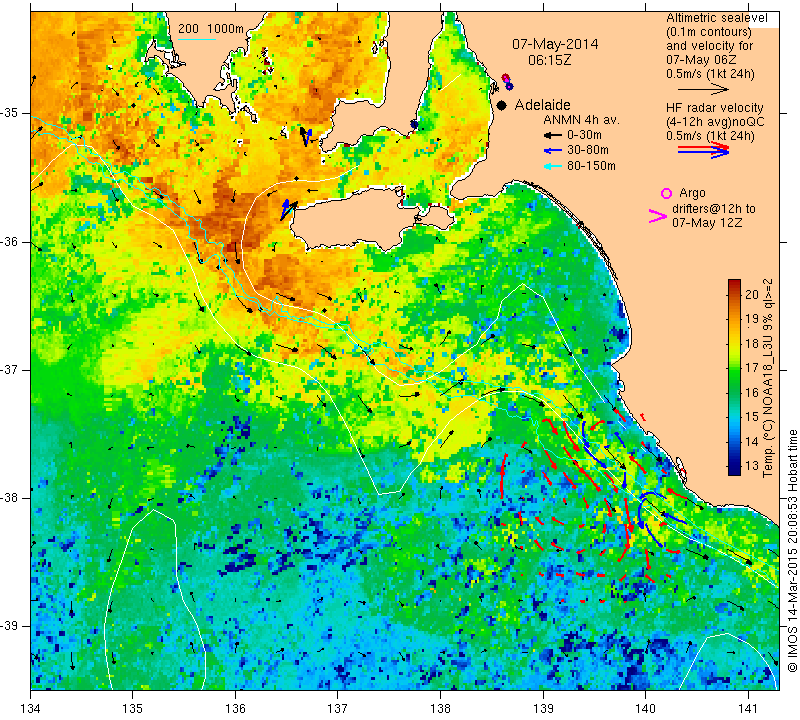Image resolution: width=800 pixels, height=720 pixels.
Task: Click the 20 value on temperature scale
Action: (x=752, y=294)
